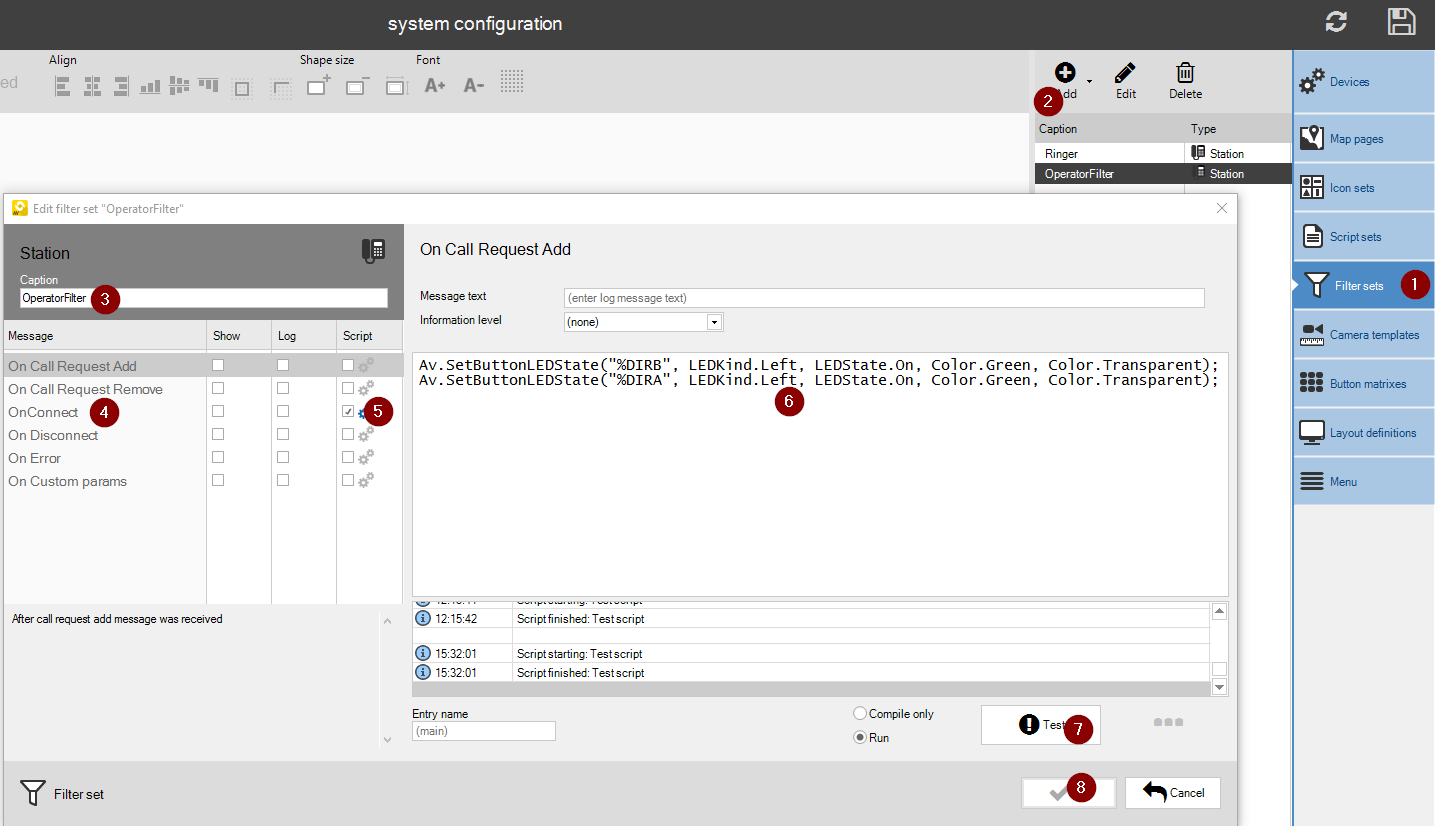This screenshot has width=1435, height=826.
Task: Click the three dots icon beside Test
Action: pos(1168,723)
